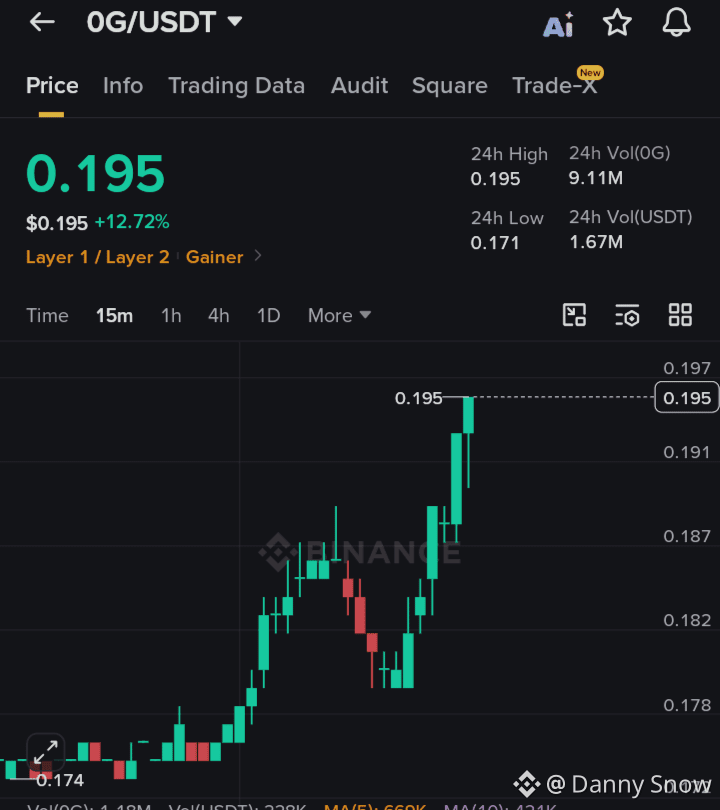Select the 4h interval
Image resolution: width=720 pixels, height=810 pixels.
pyautogui.click(x=218, y=315)
